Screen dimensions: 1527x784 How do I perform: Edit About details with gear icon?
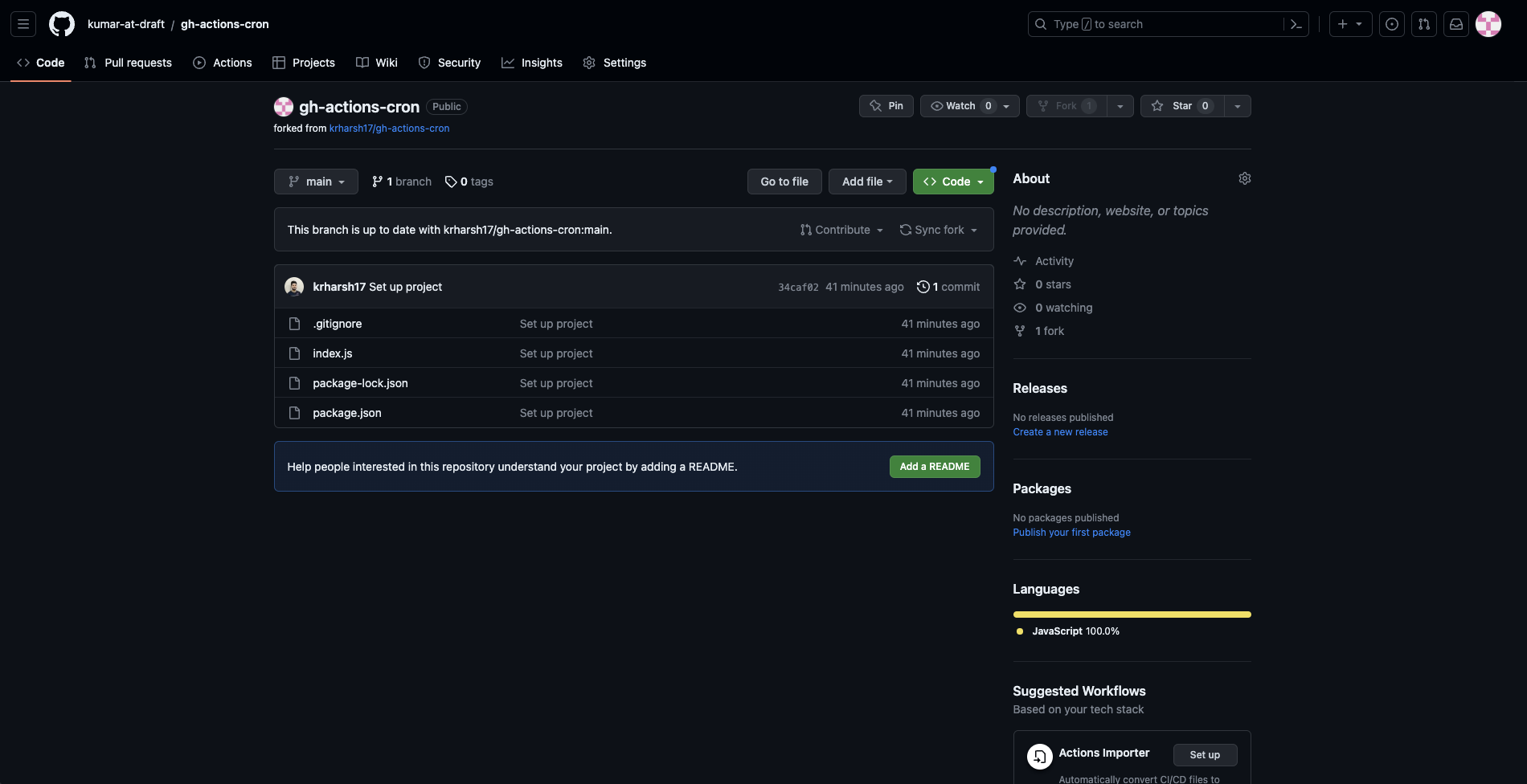1244,178
